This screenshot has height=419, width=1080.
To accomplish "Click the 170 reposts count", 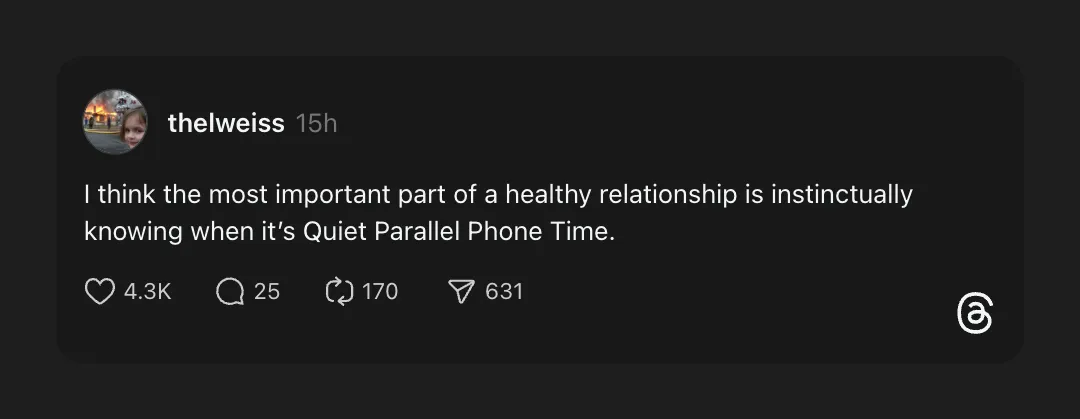I will pos(380,291).
